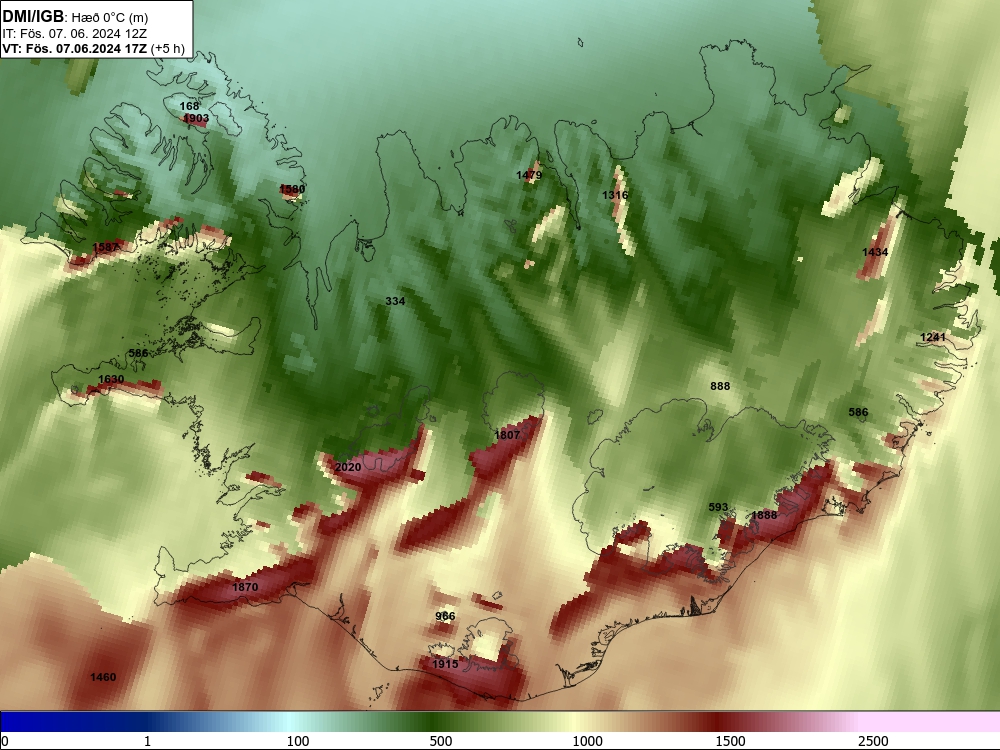The image size is (1000, 750).
Task: Click the map value 1460
Action: 103,677
